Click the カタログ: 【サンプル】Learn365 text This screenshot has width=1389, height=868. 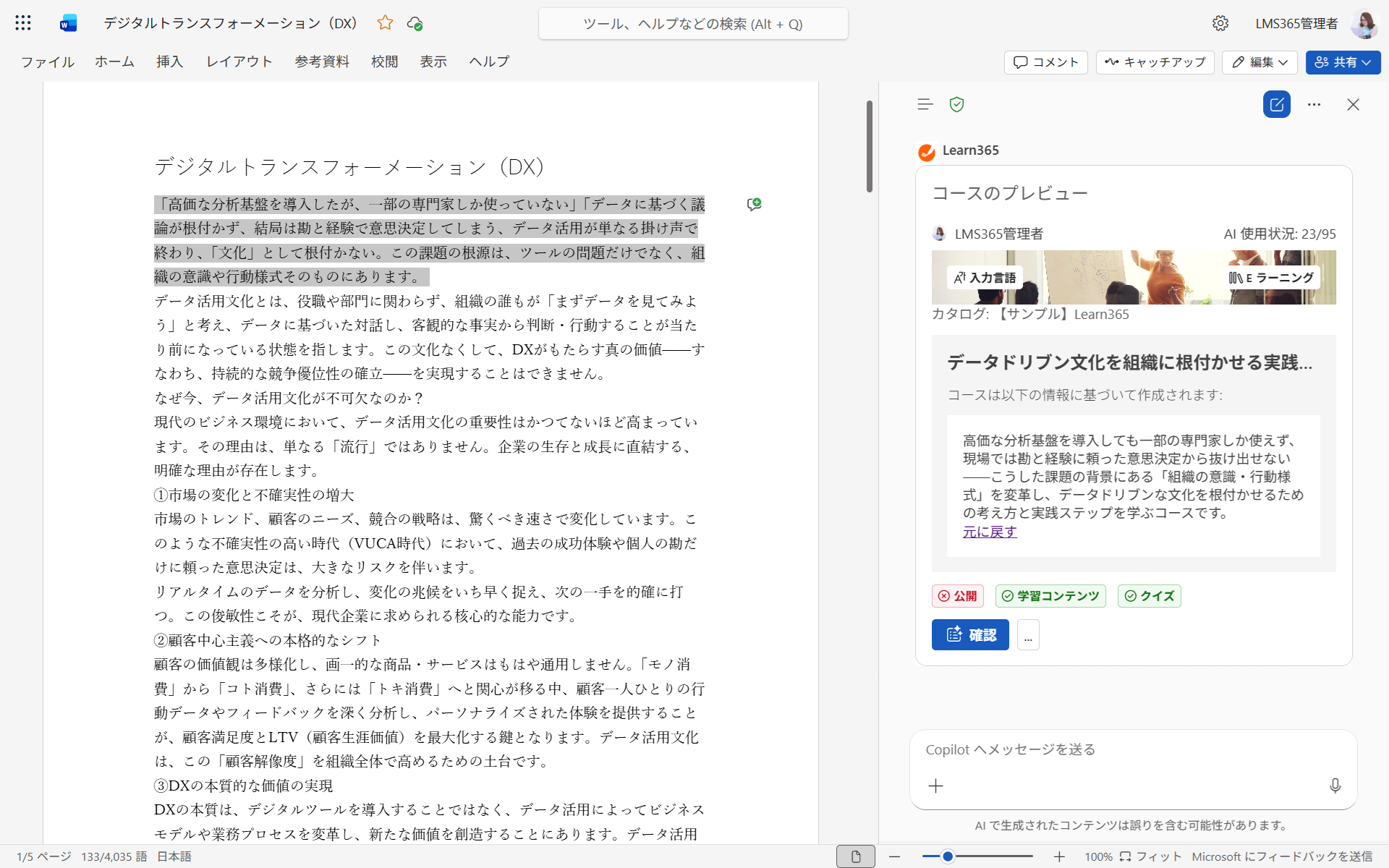(1030, 315)
